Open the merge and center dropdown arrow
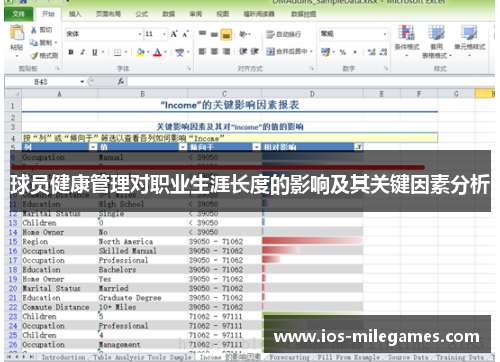Screen dimensions: 500x362 [311, 51]
